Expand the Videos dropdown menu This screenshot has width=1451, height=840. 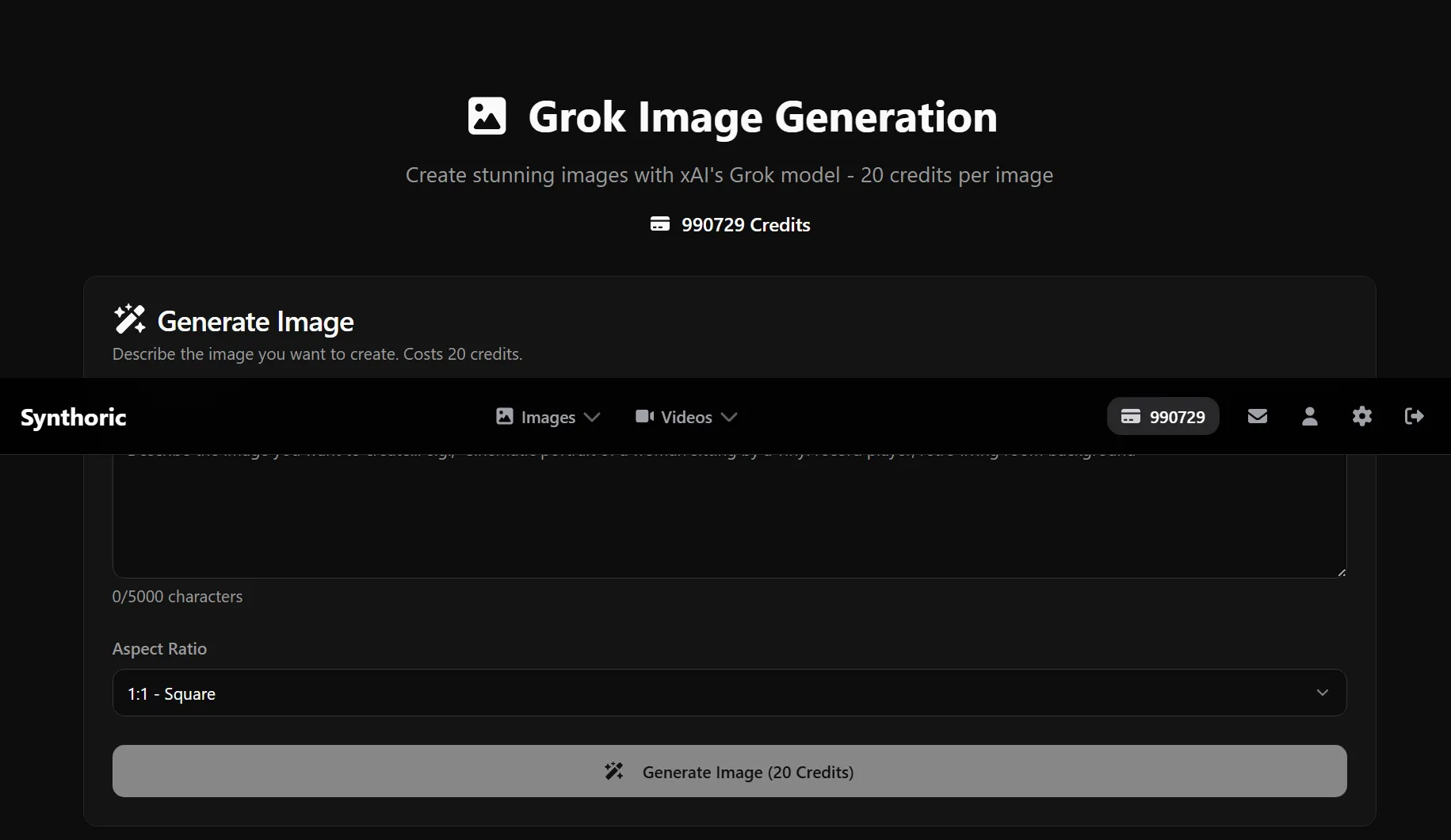686,417
